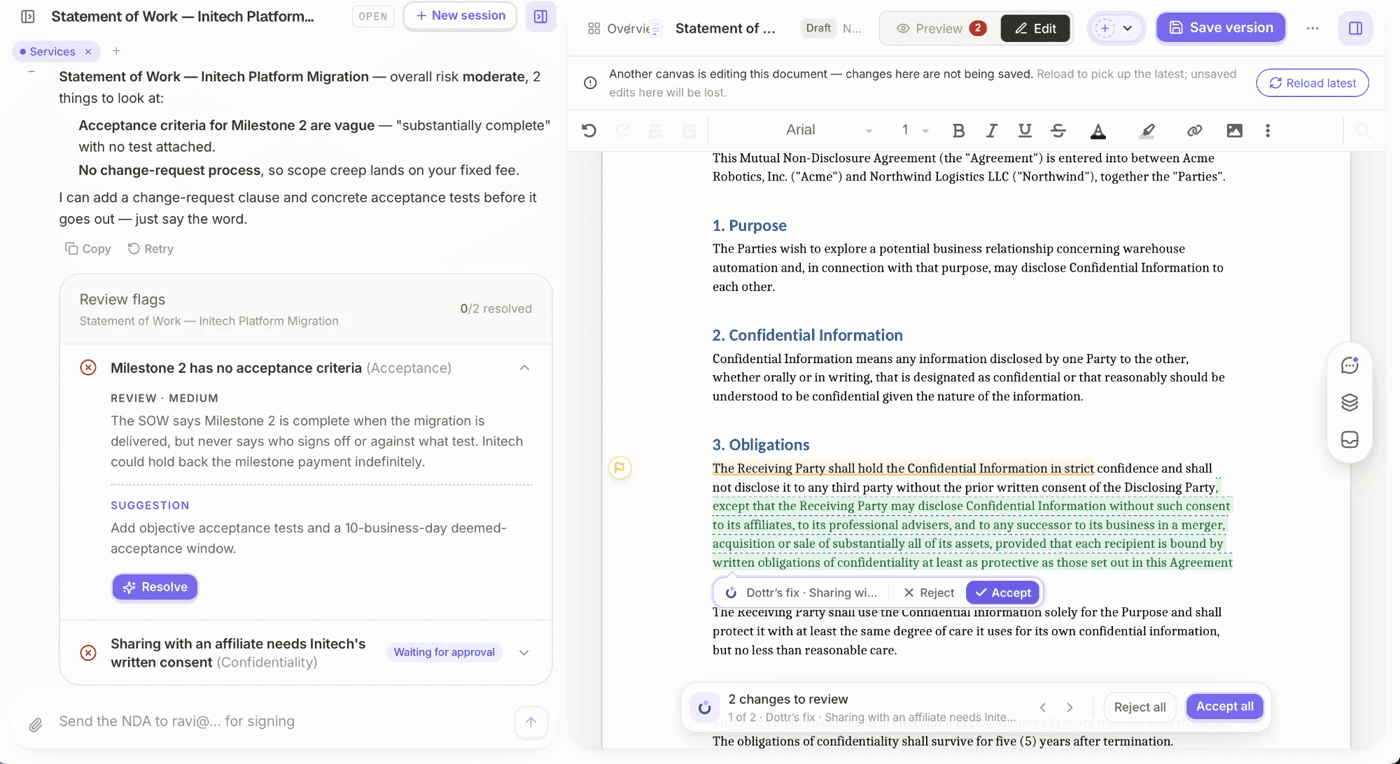Click the underline icon
Image resolution: width=1400 pixels, height=764 pixels.
pyautogui.click(x=1024, y=130)
